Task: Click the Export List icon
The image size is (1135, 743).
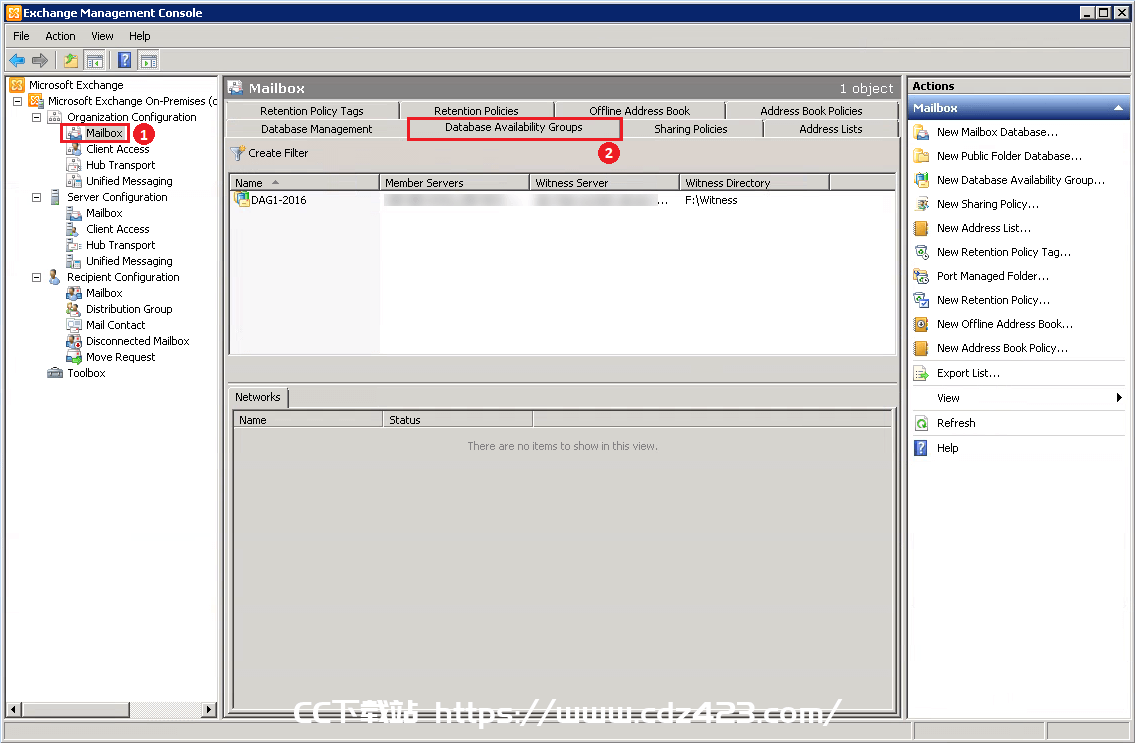Action: click(921, 373)
